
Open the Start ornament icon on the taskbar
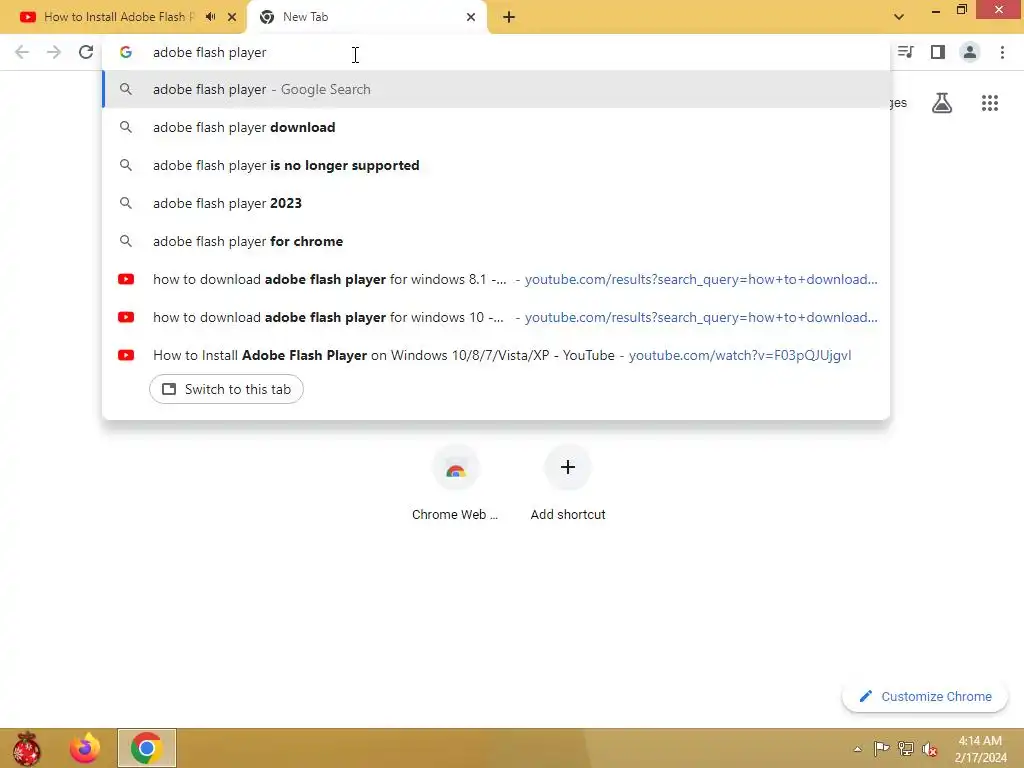pos(27,748)
